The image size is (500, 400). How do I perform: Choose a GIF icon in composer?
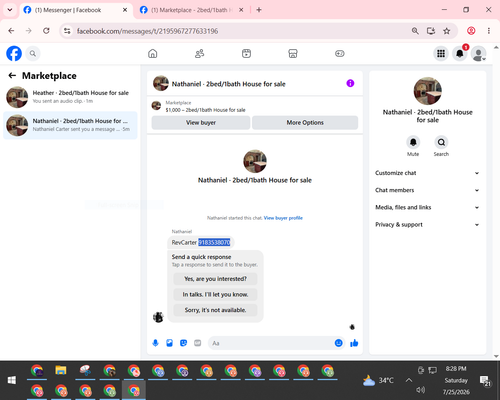(198, 343)
